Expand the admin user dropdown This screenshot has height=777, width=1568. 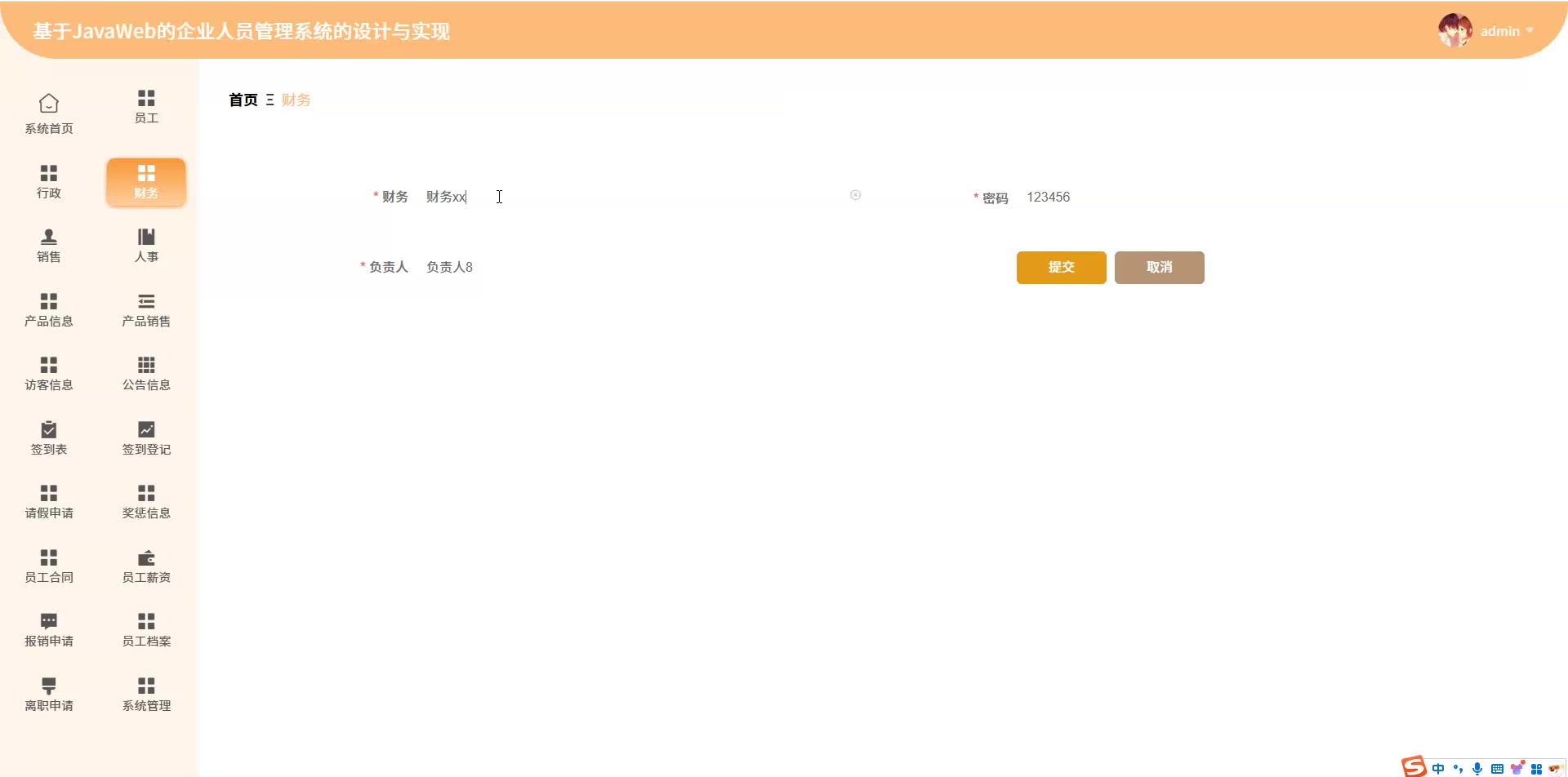click(x=1530, y=31)
